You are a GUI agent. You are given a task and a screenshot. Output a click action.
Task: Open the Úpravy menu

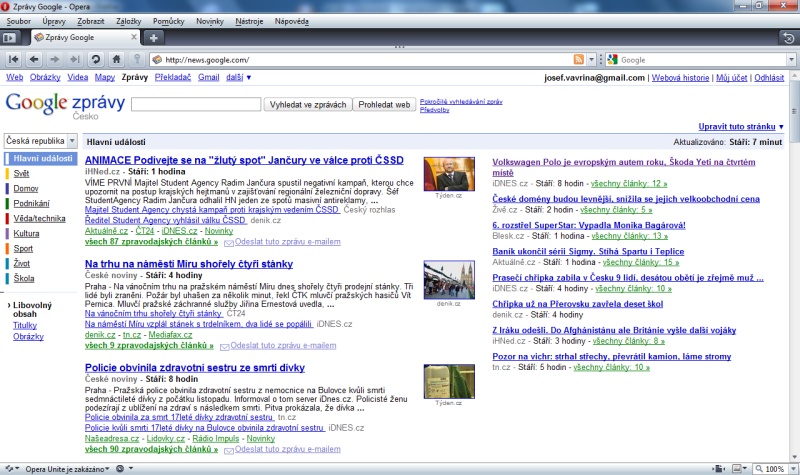click(54, 21)
